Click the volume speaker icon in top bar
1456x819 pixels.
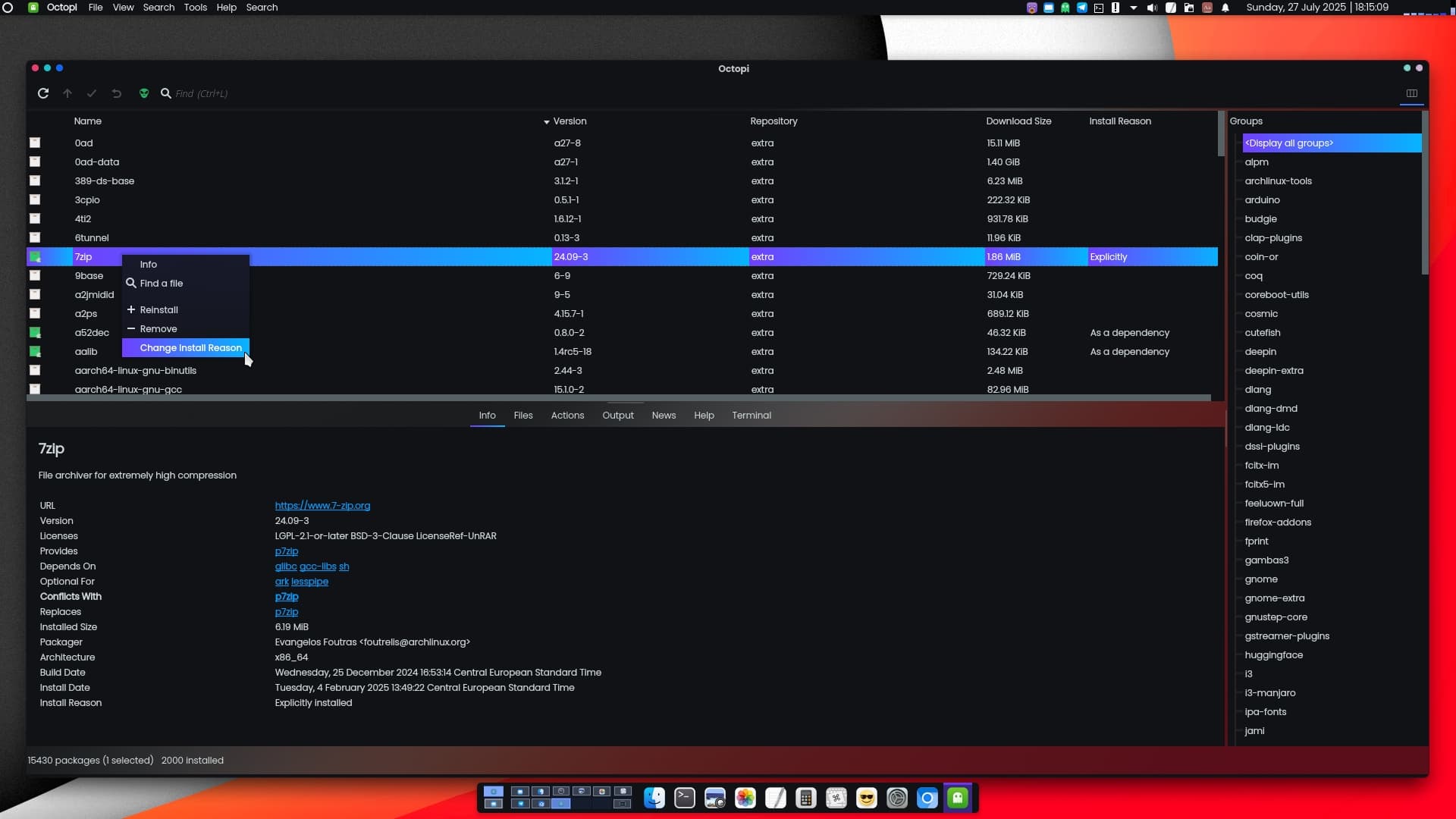tap(1152, 8)
